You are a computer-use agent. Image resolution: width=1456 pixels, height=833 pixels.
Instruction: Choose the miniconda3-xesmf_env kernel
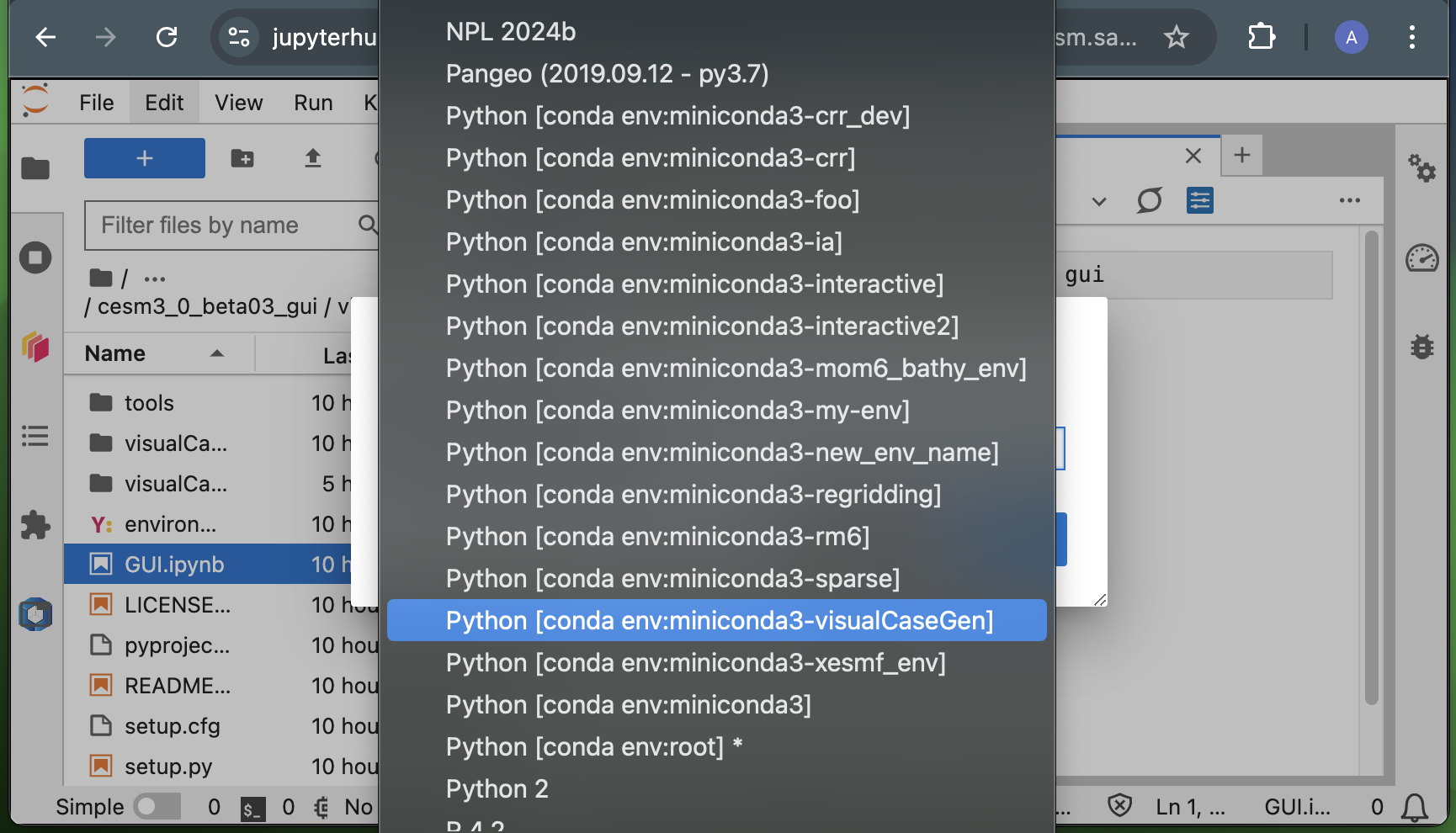click(717, 663)
